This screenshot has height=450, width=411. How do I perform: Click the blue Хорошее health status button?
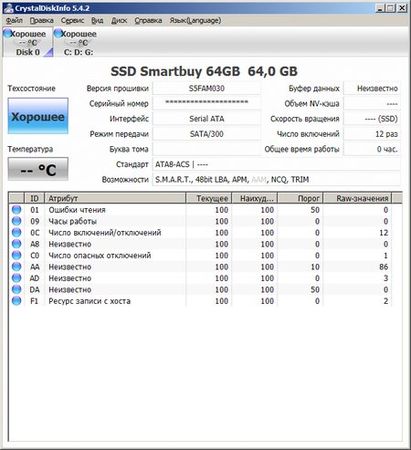click(x=38, y=116)
